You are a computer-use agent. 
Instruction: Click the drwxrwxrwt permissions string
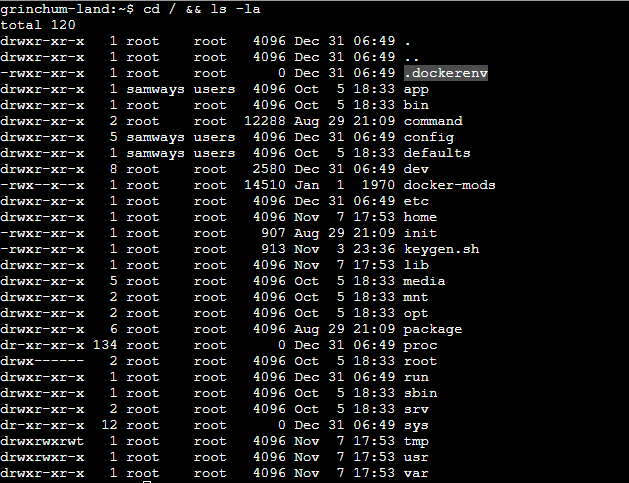[42, 441]
